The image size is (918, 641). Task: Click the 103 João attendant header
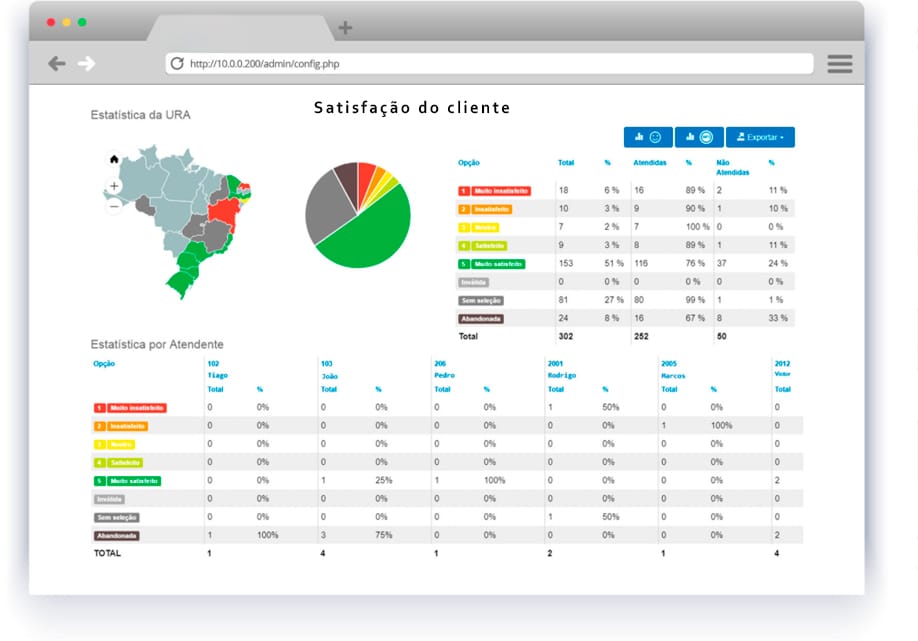(x=330, y=370)
